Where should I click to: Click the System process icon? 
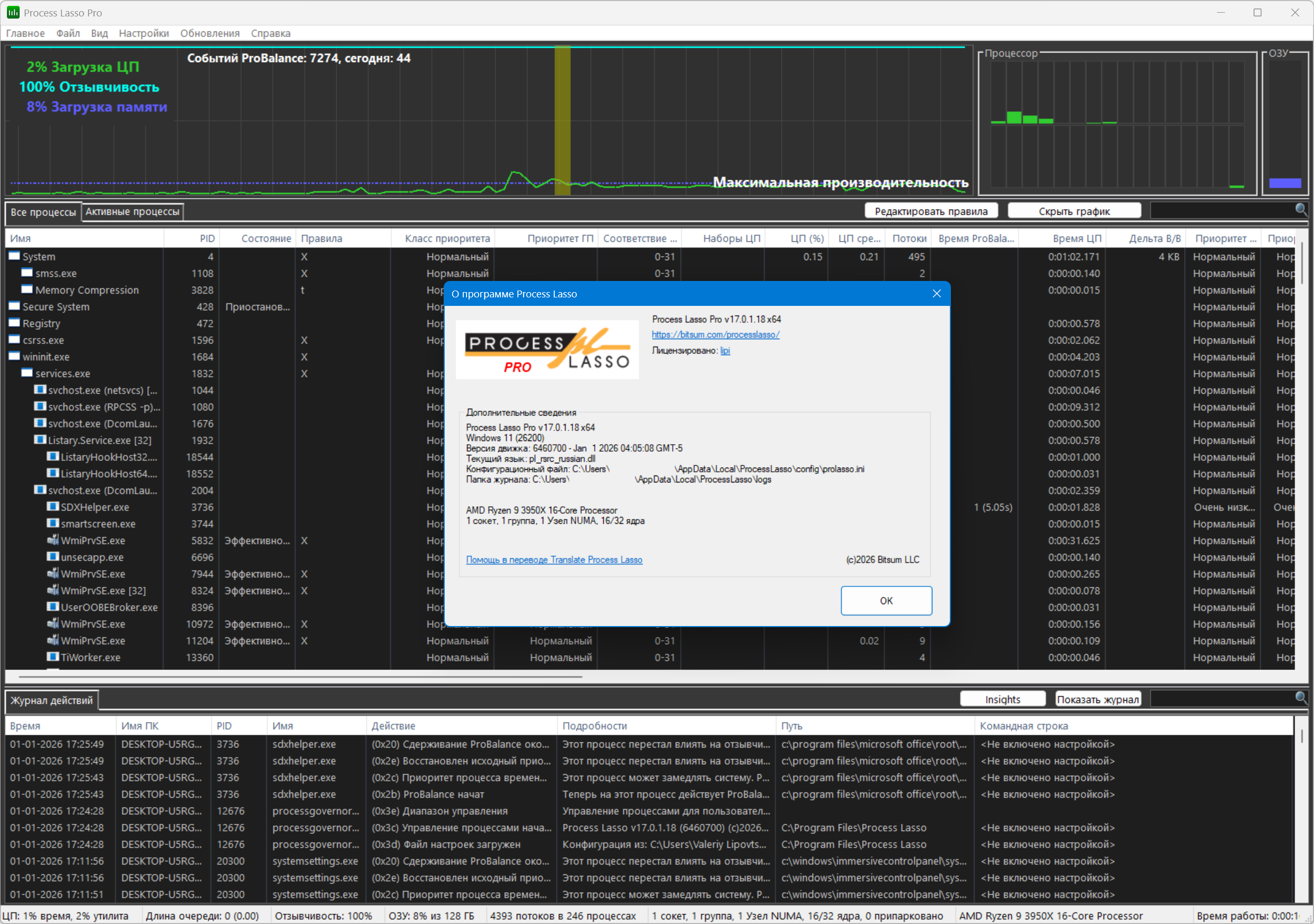(x=14, y=256)
